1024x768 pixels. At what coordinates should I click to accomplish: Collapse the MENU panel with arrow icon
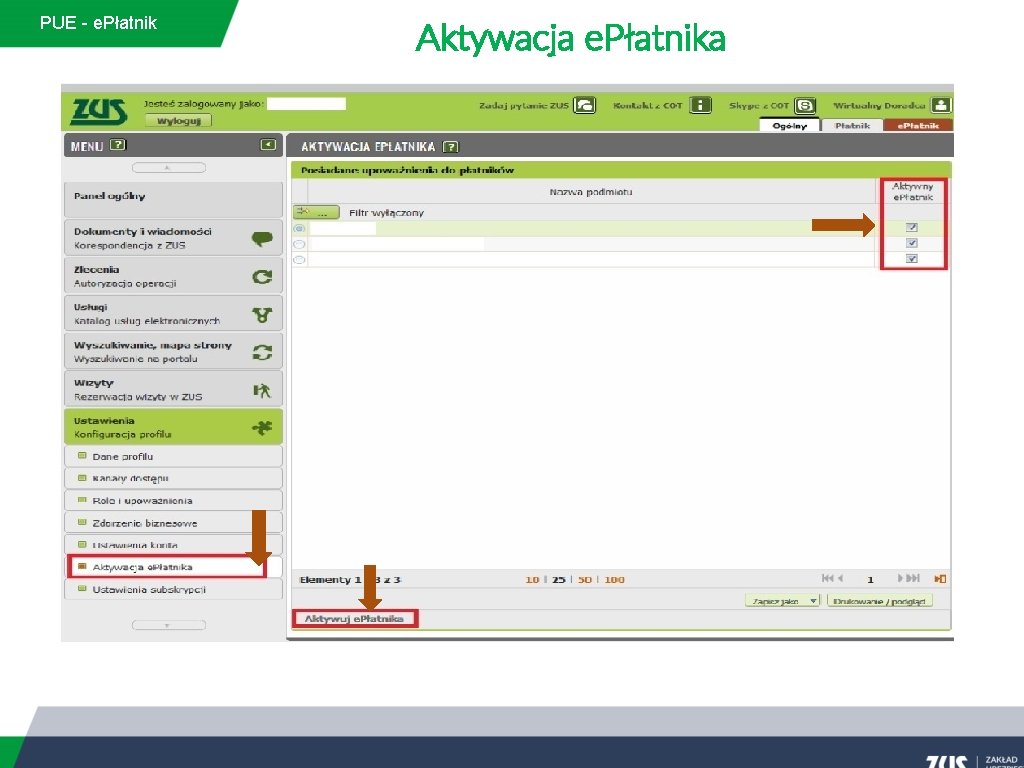click(x=268, y=145)
